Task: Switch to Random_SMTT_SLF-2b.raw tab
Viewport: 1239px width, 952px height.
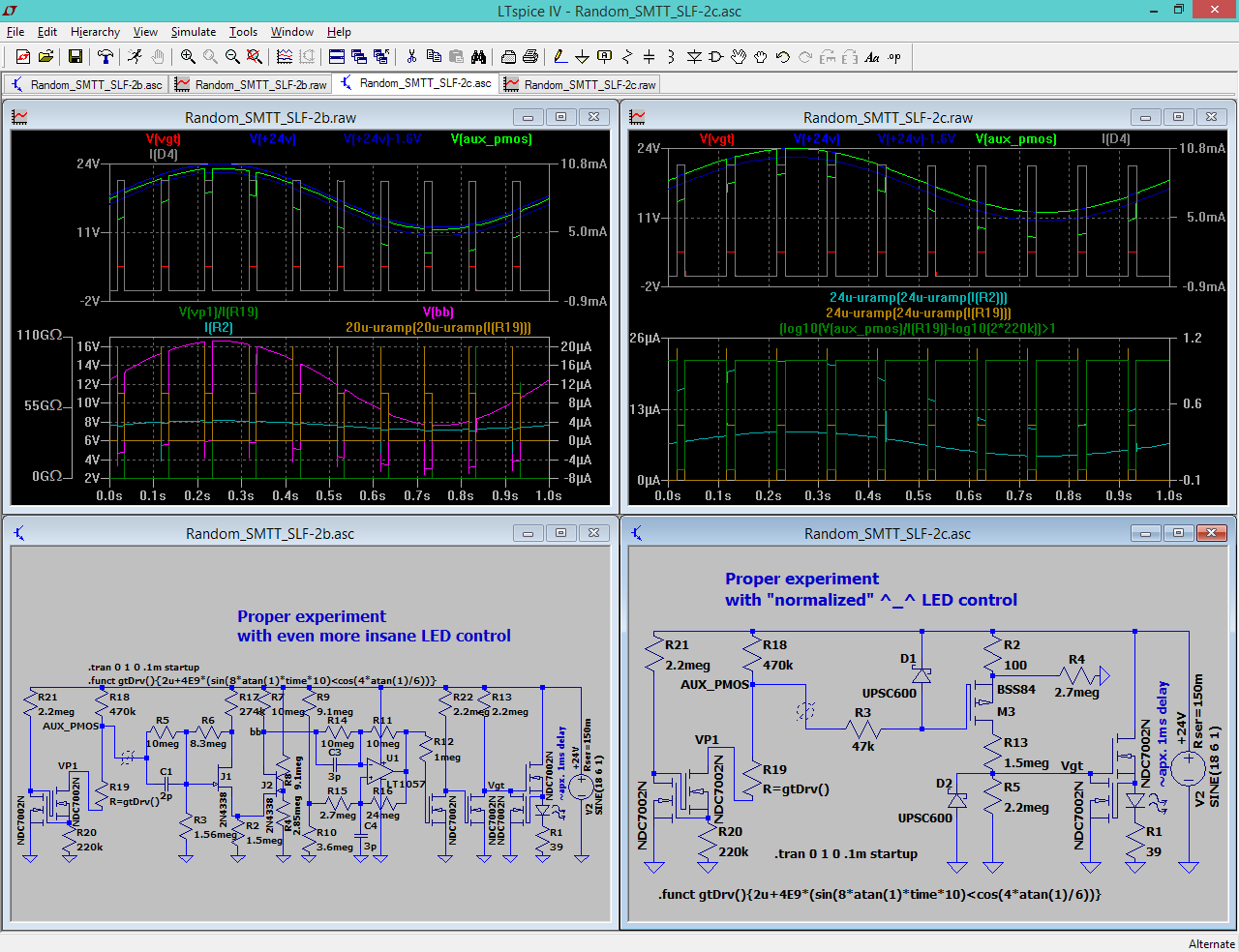Action: (x=251, y=84)
